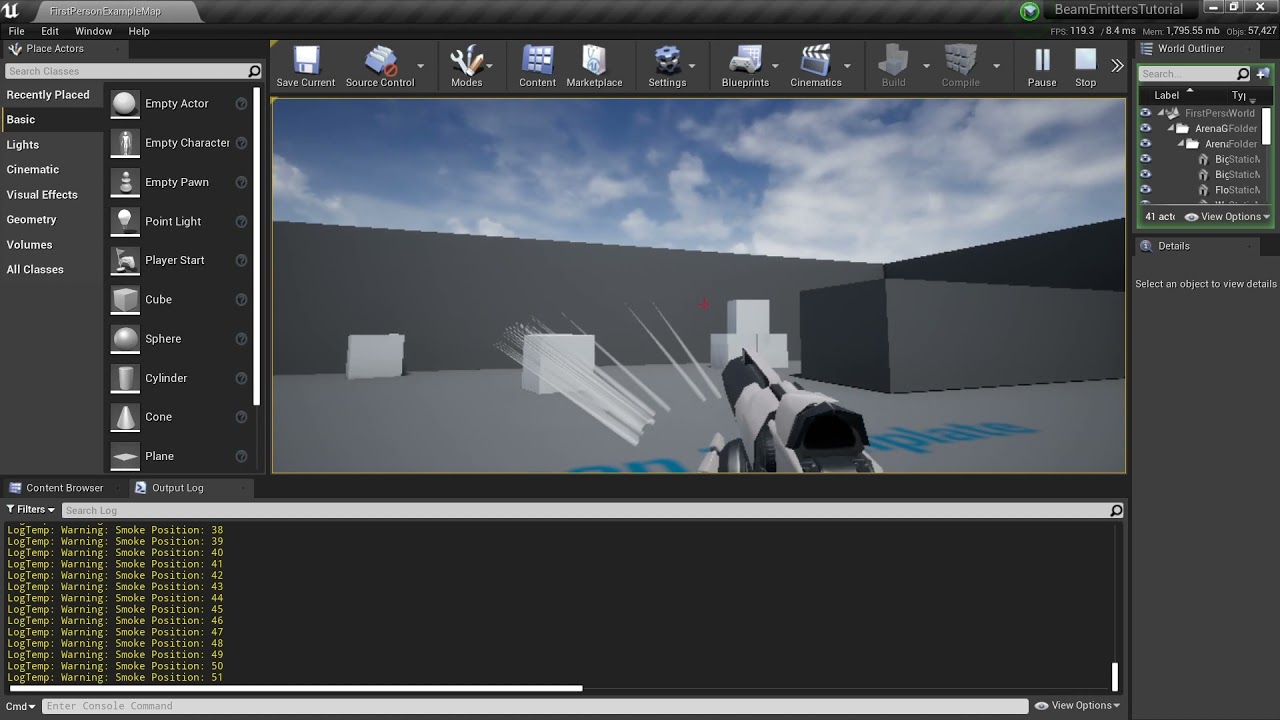Select the Cone actor icon
The image size is (1280, 720).
click(125, 417)
